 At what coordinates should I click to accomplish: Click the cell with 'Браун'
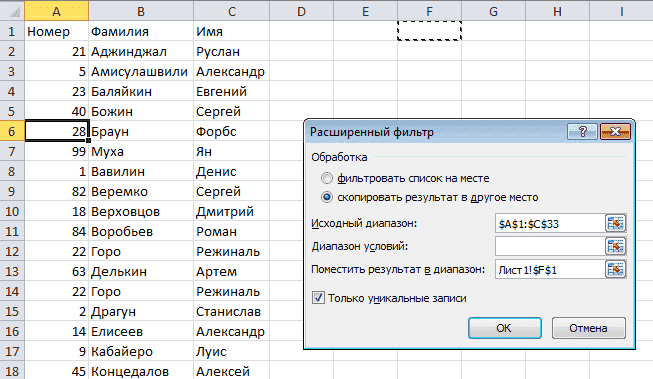[141, 131]
